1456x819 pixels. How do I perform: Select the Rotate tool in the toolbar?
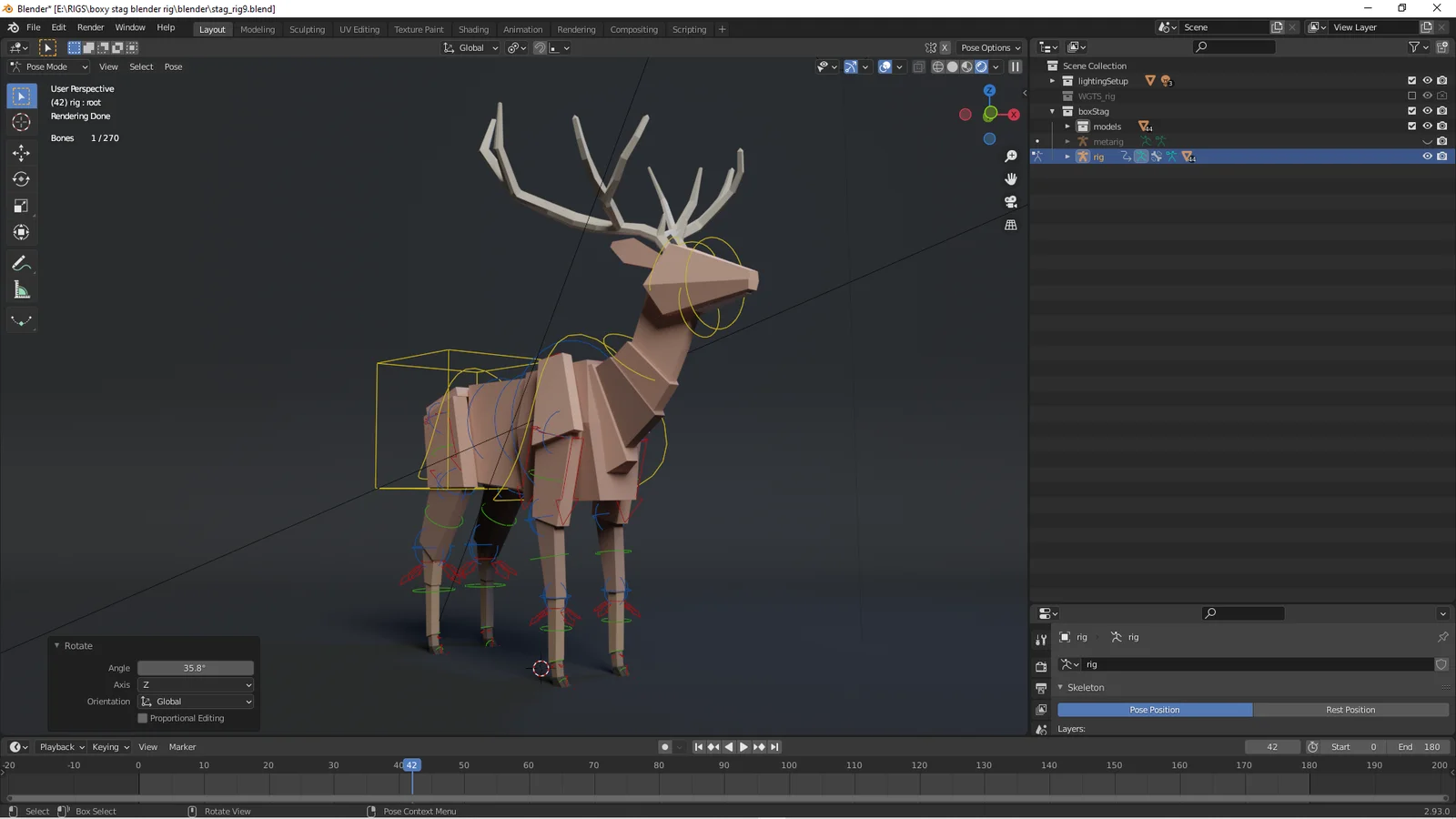tap(21, 179)
